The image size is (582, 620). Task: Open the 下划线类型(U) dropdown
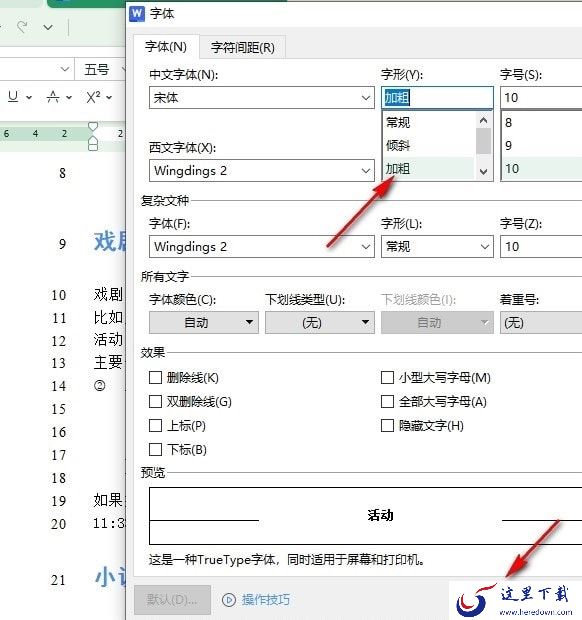pyautogui.click(x=319, y=322)
